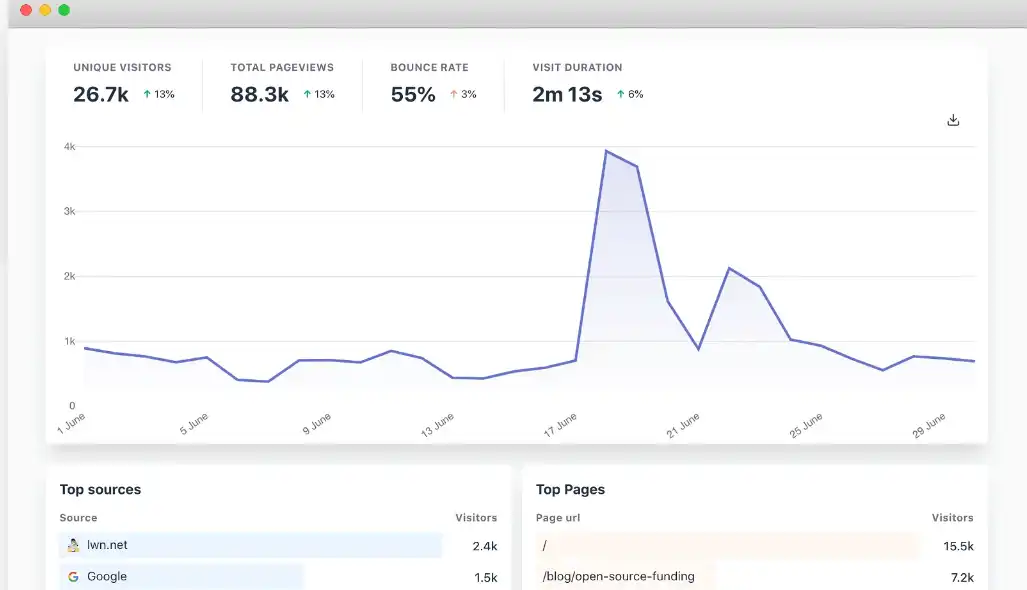Click the 2m 13s duration value
Image resolution: width=1027 pixels, height=590 pixels.
click(x=567, y=94)
